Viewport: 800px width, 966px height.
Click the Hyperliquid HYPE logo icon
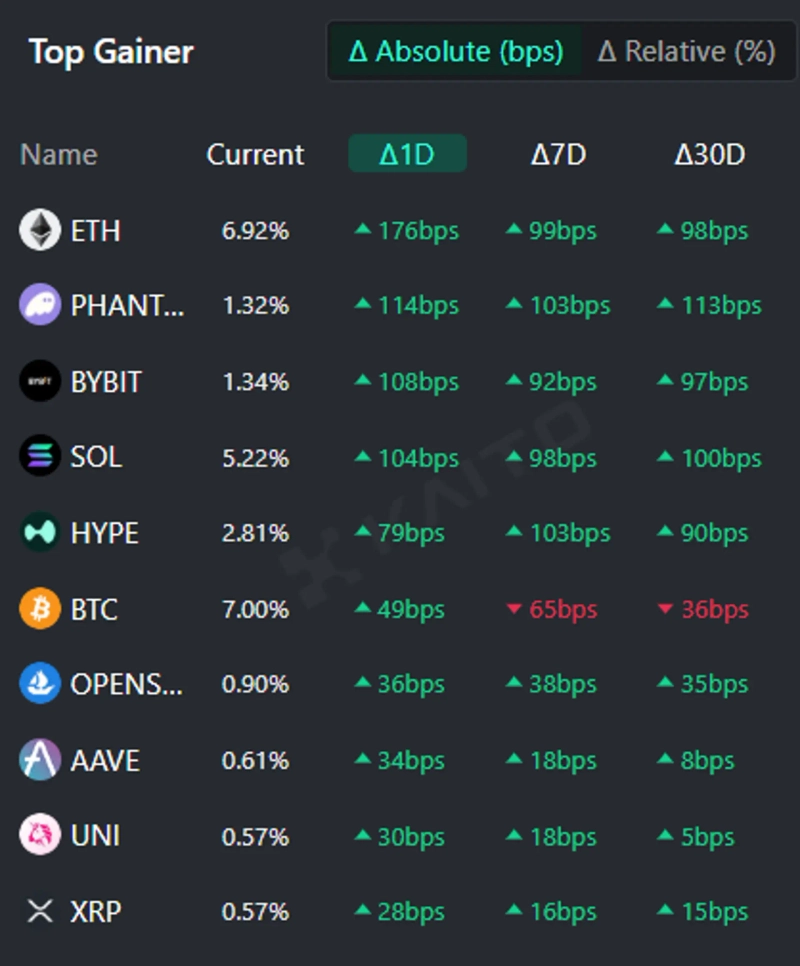(x=40, y=533)
